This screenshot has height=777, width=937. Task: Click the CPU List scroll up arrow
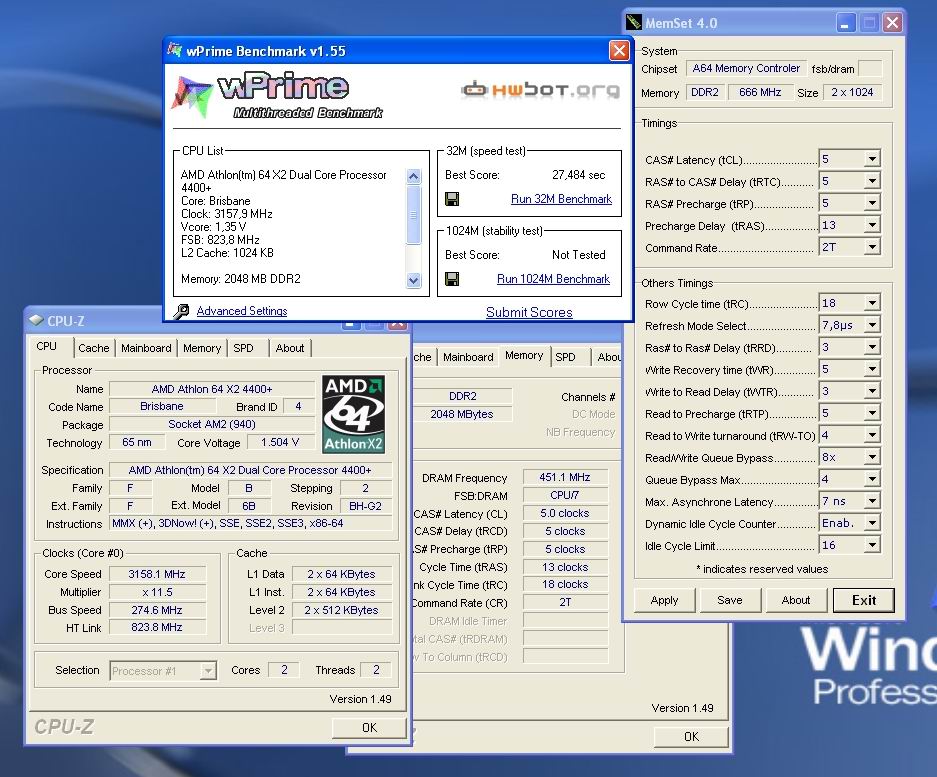click(414, 176)
